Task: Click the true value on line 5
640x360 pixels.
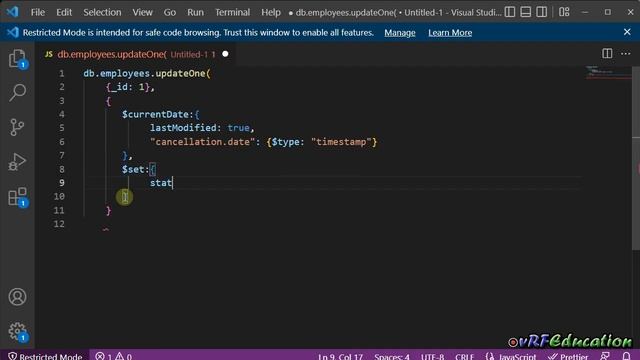Action: [x=238, y=128]
